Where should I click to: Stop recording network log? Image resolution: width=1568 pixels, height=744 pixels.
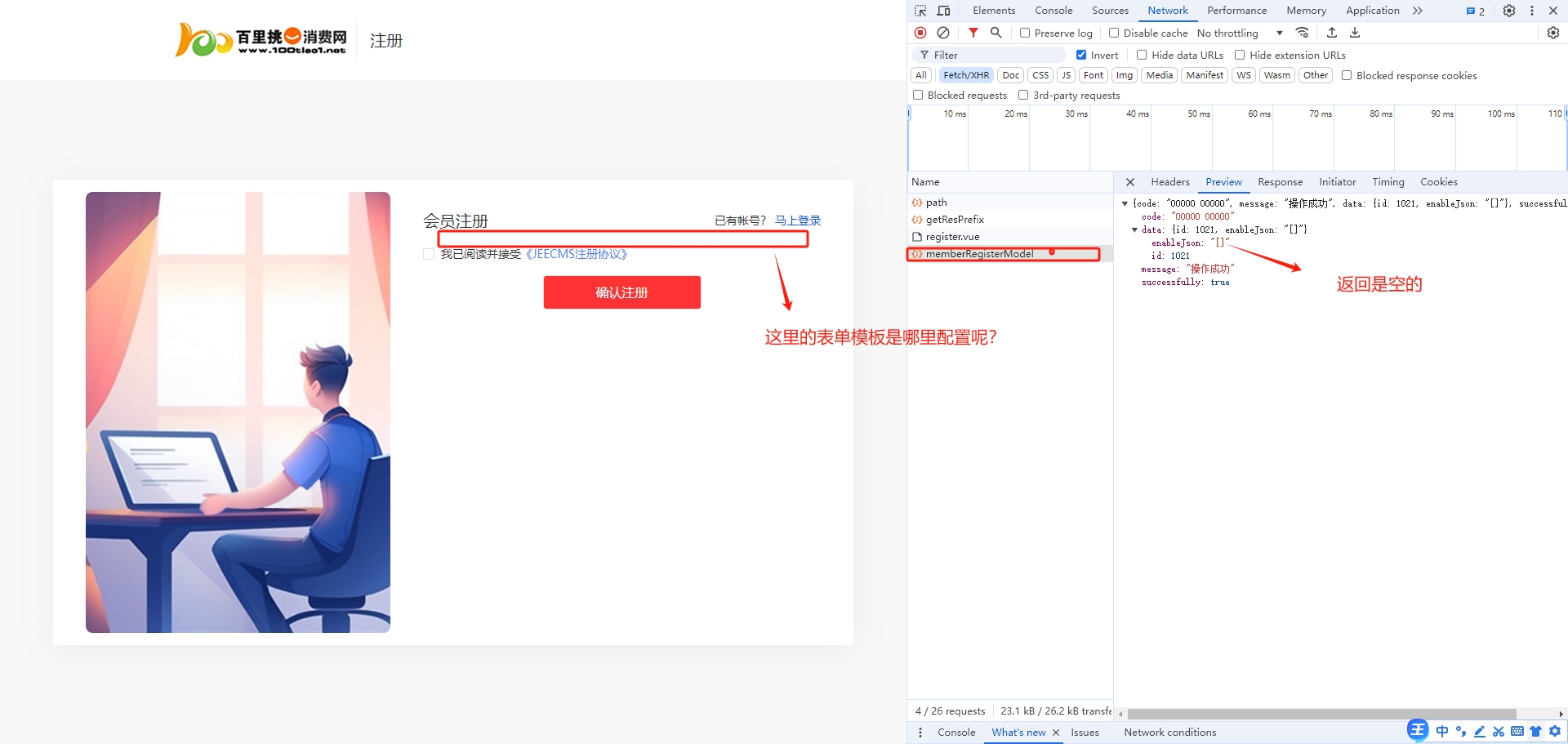coord(920,33)
